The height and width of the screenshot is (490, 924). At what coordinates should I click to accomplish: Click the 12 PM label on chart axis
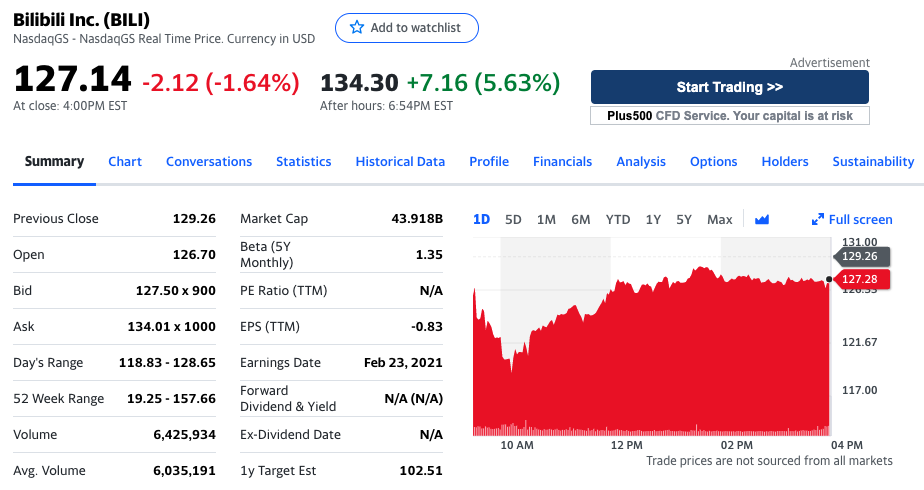point(626,445)
